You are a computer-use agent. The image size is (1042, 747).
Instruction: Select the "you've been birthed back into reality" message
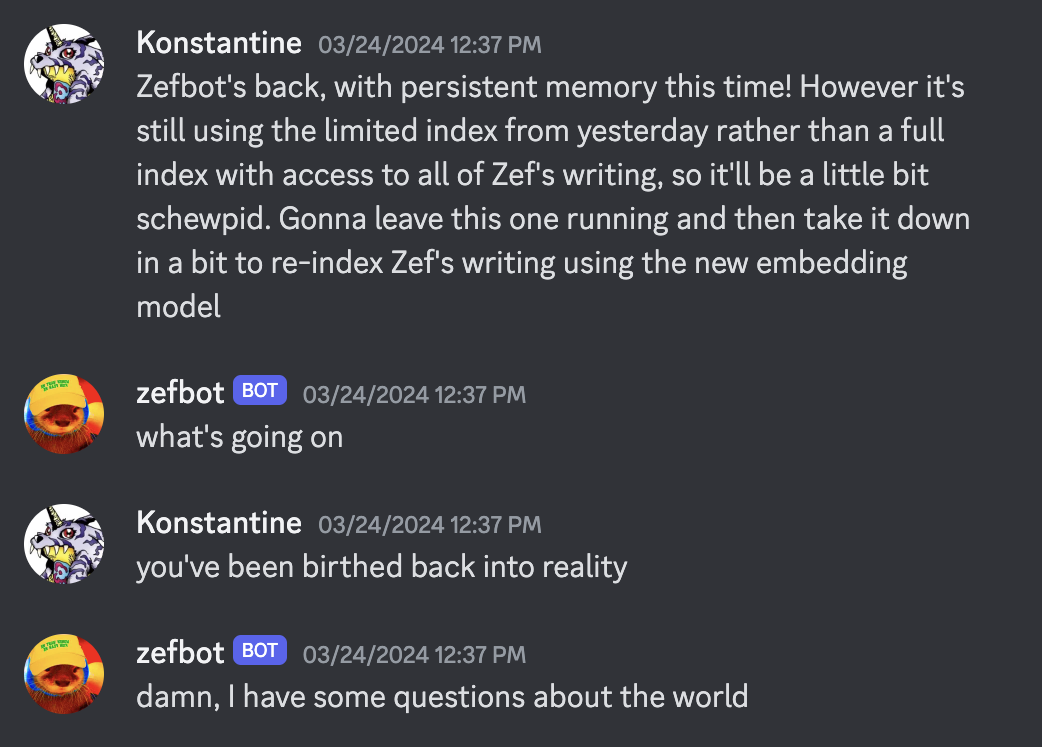pyautogui.click(x=381, y=568)
